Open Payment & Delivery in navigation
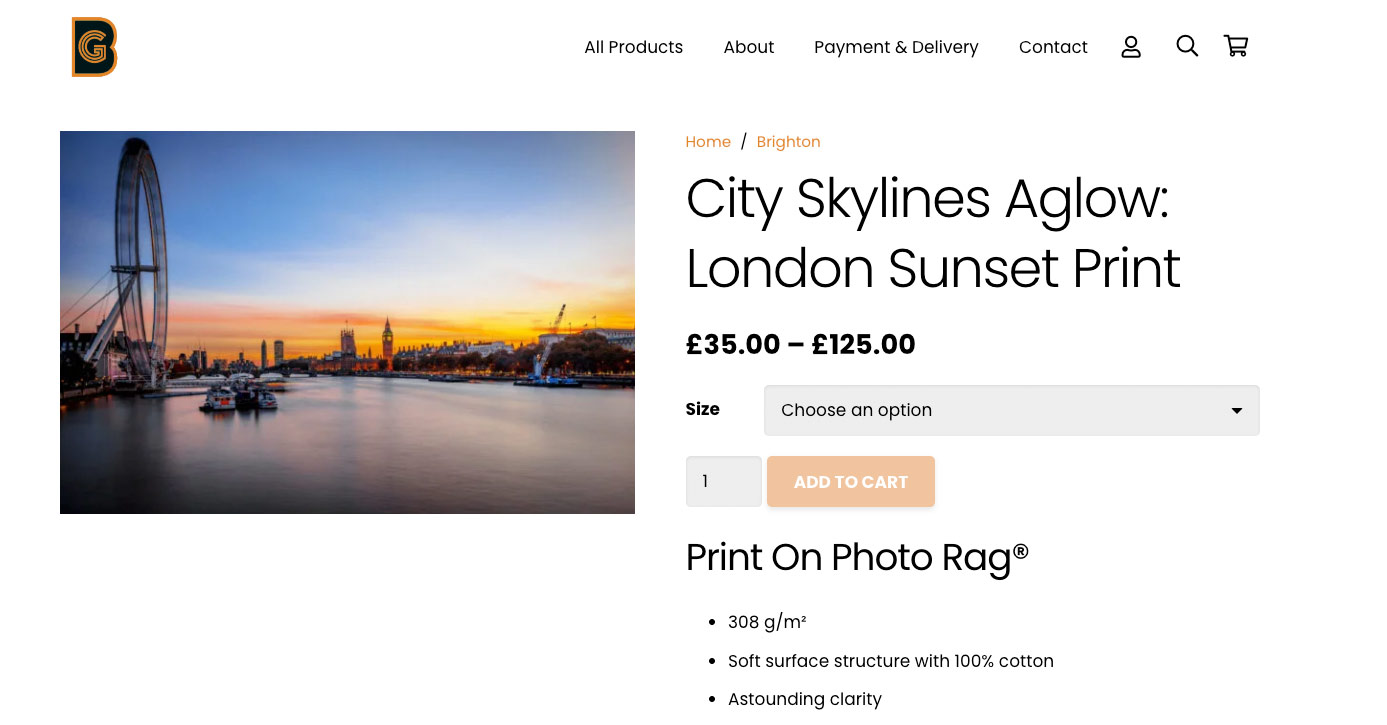1387x725 pixels. pyautogui.click(x=896, y=47)
